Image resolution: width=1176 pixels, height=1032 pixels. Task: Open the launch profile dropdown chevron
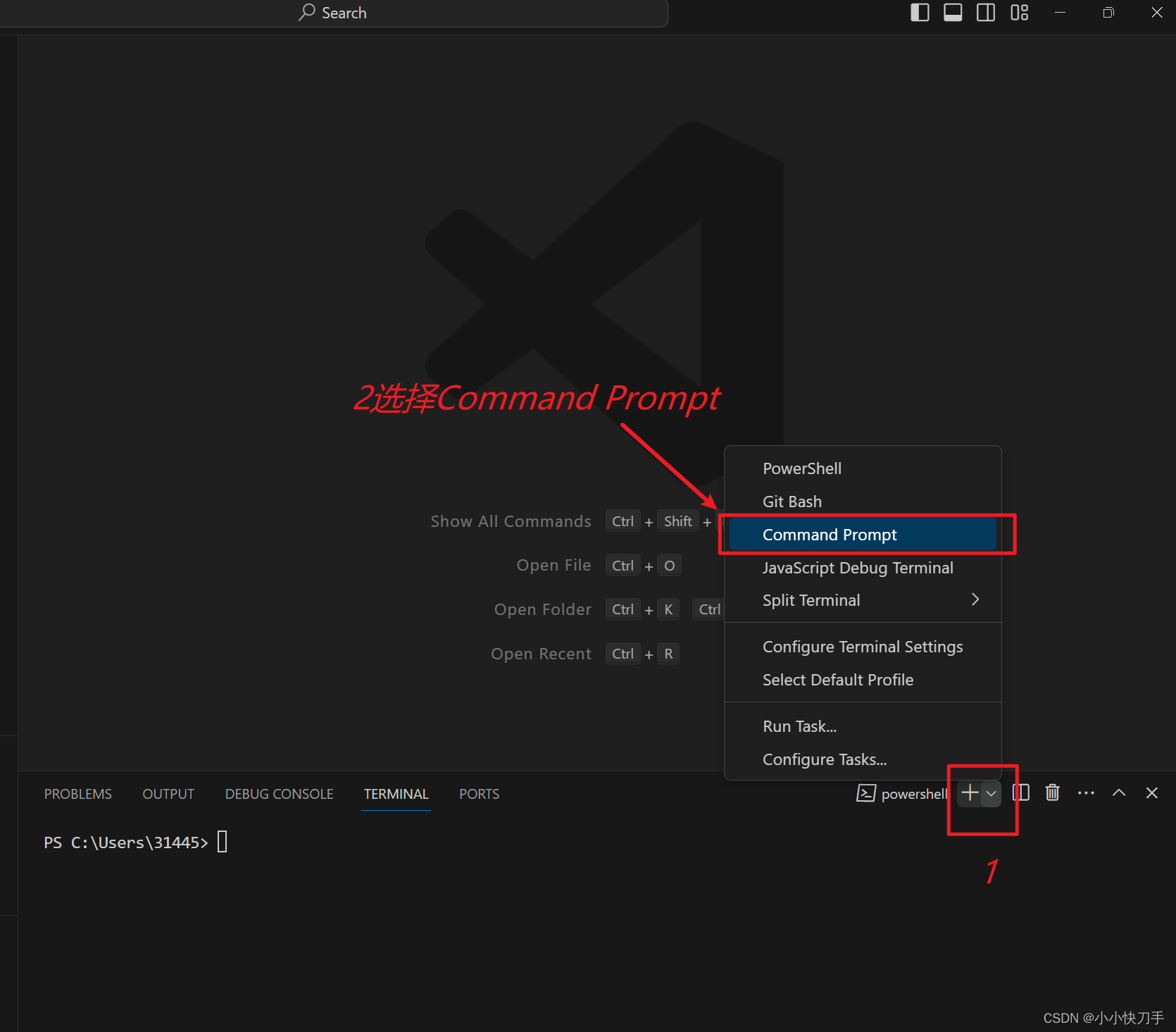pos(991,793)
